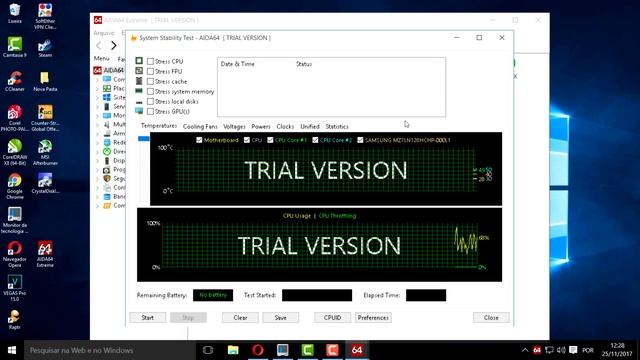The height and width of the screenshot is (360, 640).
Task: Open File Explorer from the taskbar
Action: (x=233, y=350)
